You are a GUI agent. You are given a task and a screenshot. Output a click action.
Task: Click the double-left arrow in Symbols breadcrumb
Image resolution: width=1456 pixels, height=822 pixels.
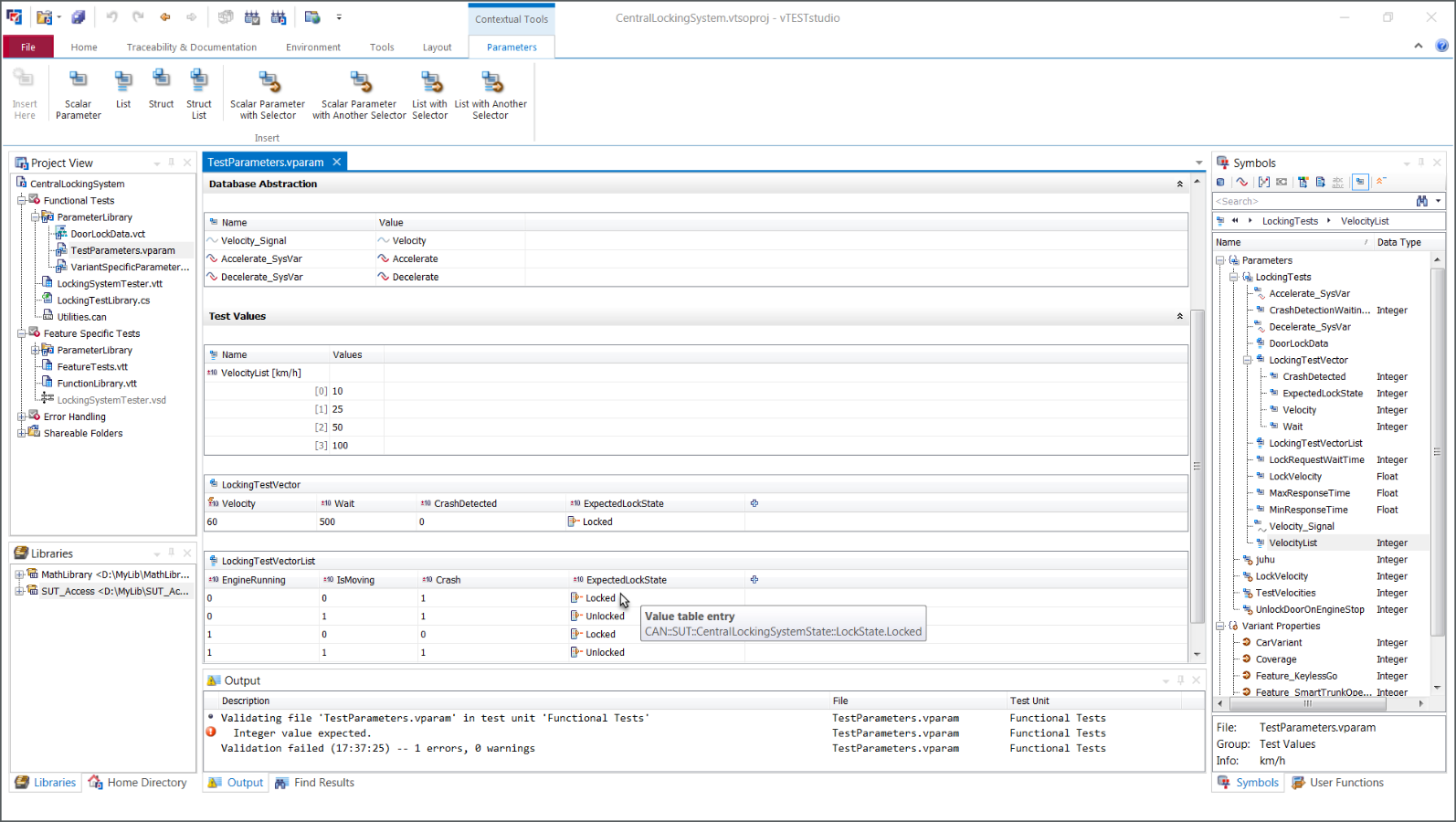click(x=1235, y=221)
